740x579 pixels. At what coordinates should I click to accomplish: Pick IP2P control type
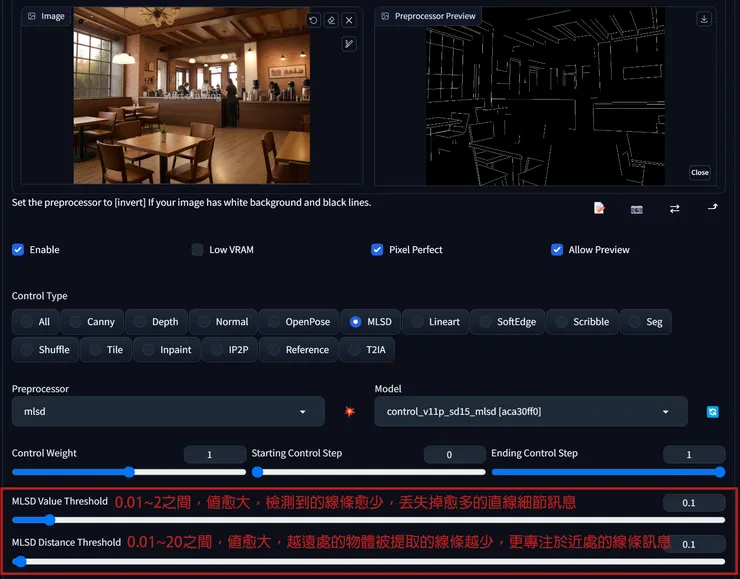[230, 350]
